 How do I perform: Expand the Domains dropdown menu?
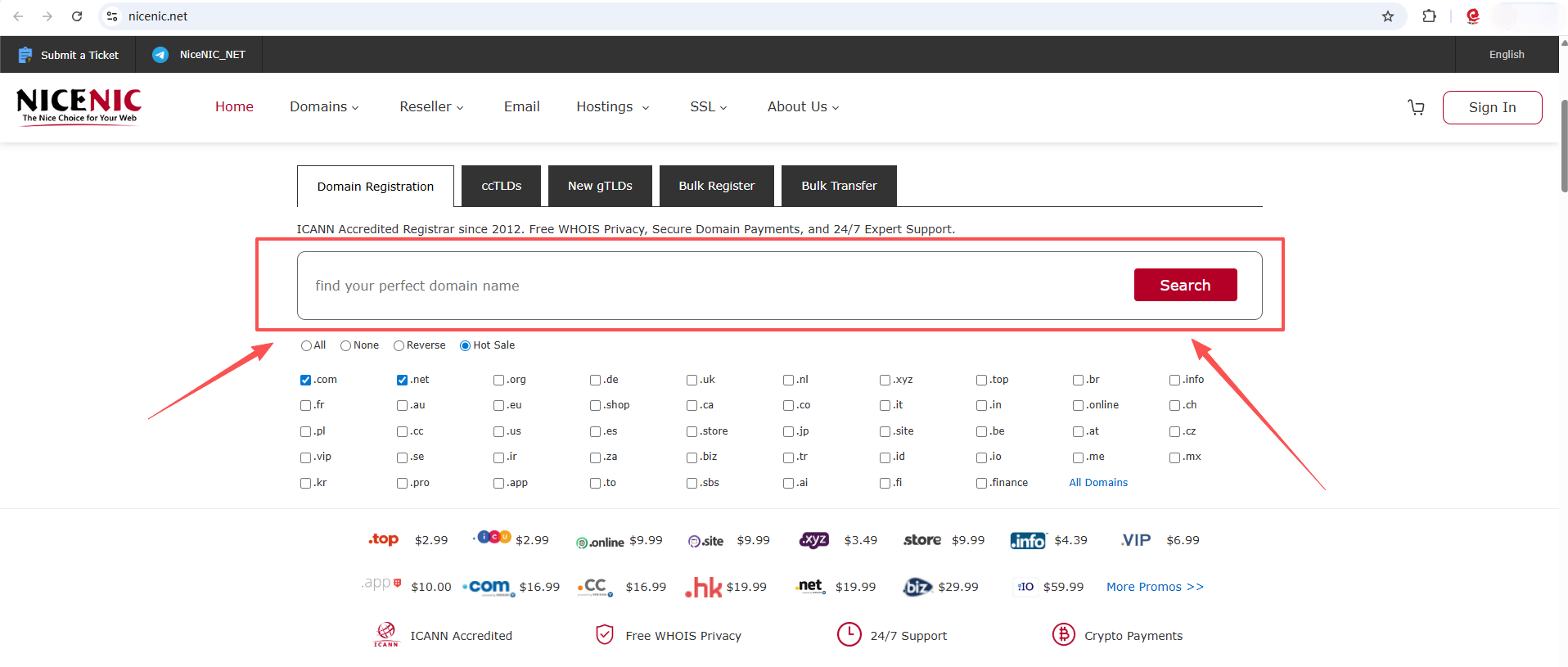pyautogui.click(x=324, y=106)
